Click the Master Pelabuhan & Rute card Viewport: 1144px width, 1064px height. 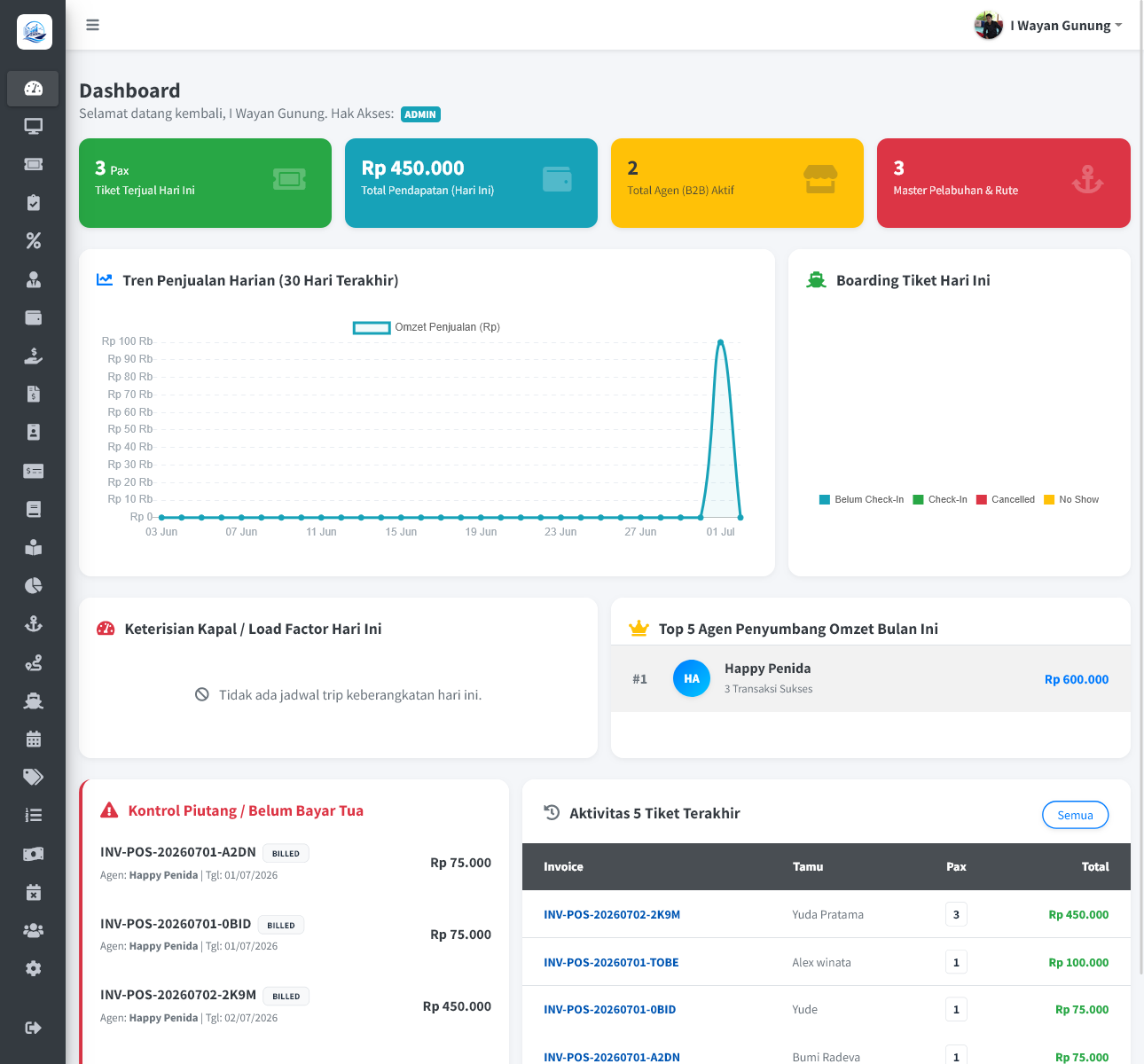(x=1003, y=183)
